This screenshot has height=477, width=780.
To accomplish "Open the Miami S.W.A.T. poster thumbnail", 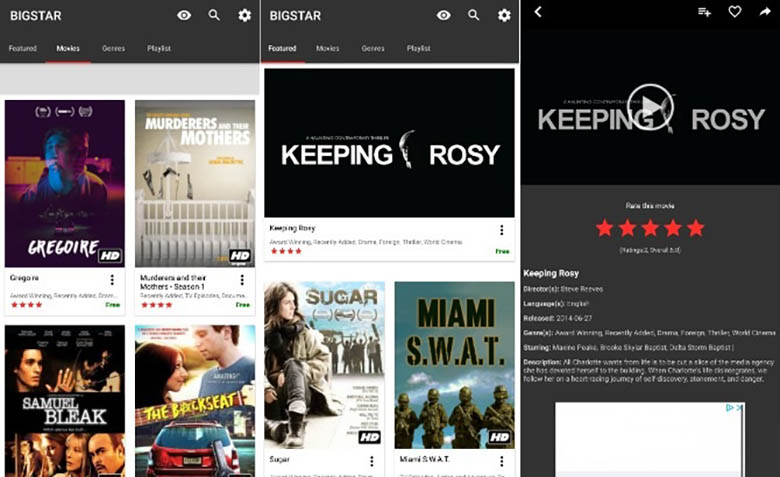I will click(x=455, y=365).
